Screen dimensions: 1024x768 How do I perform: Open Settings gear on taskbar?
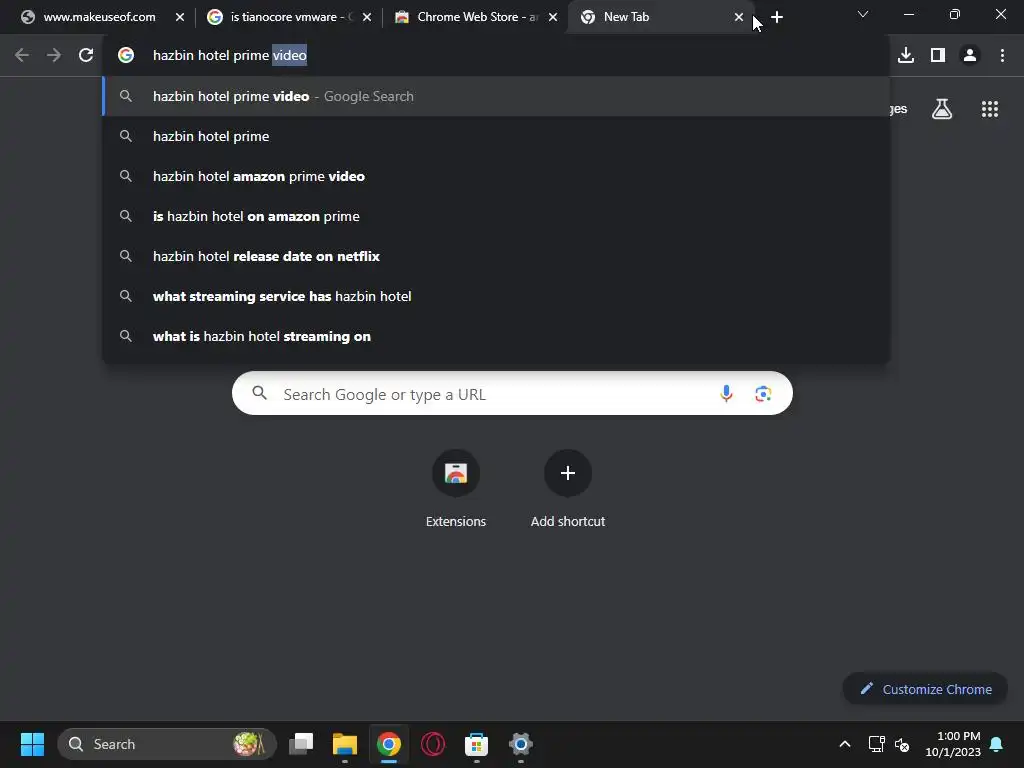click(520, 744)
